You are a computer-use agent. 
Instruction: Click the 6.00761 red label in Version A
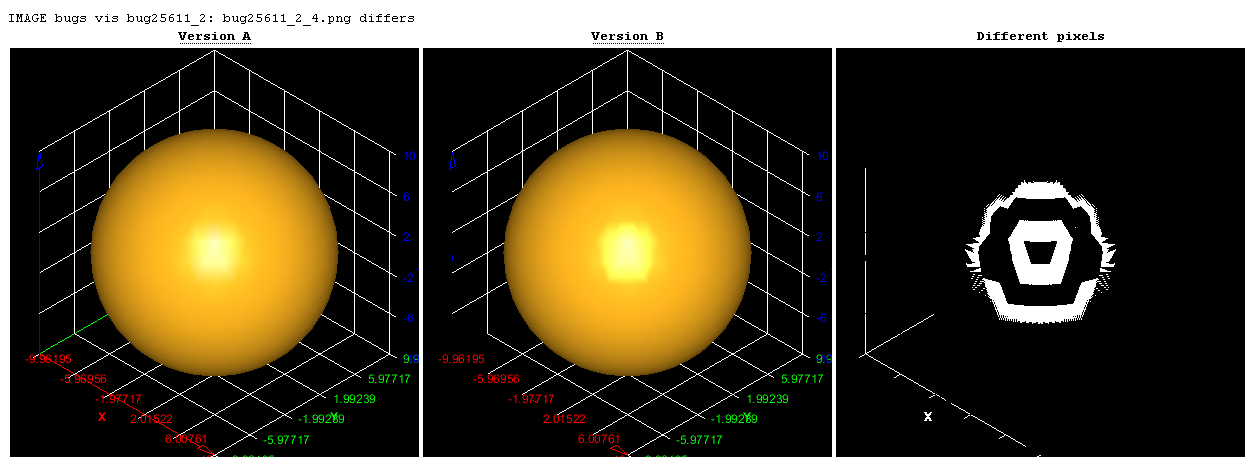182,439
